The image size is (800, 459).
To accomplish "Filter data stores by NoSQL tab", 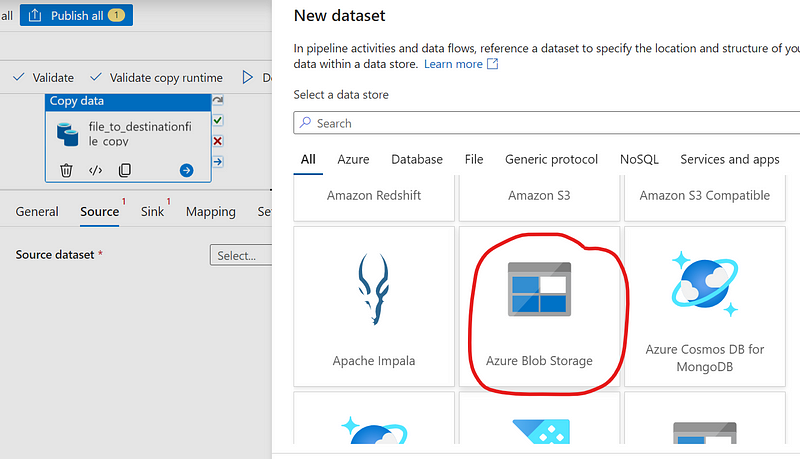I will (639, 160).
